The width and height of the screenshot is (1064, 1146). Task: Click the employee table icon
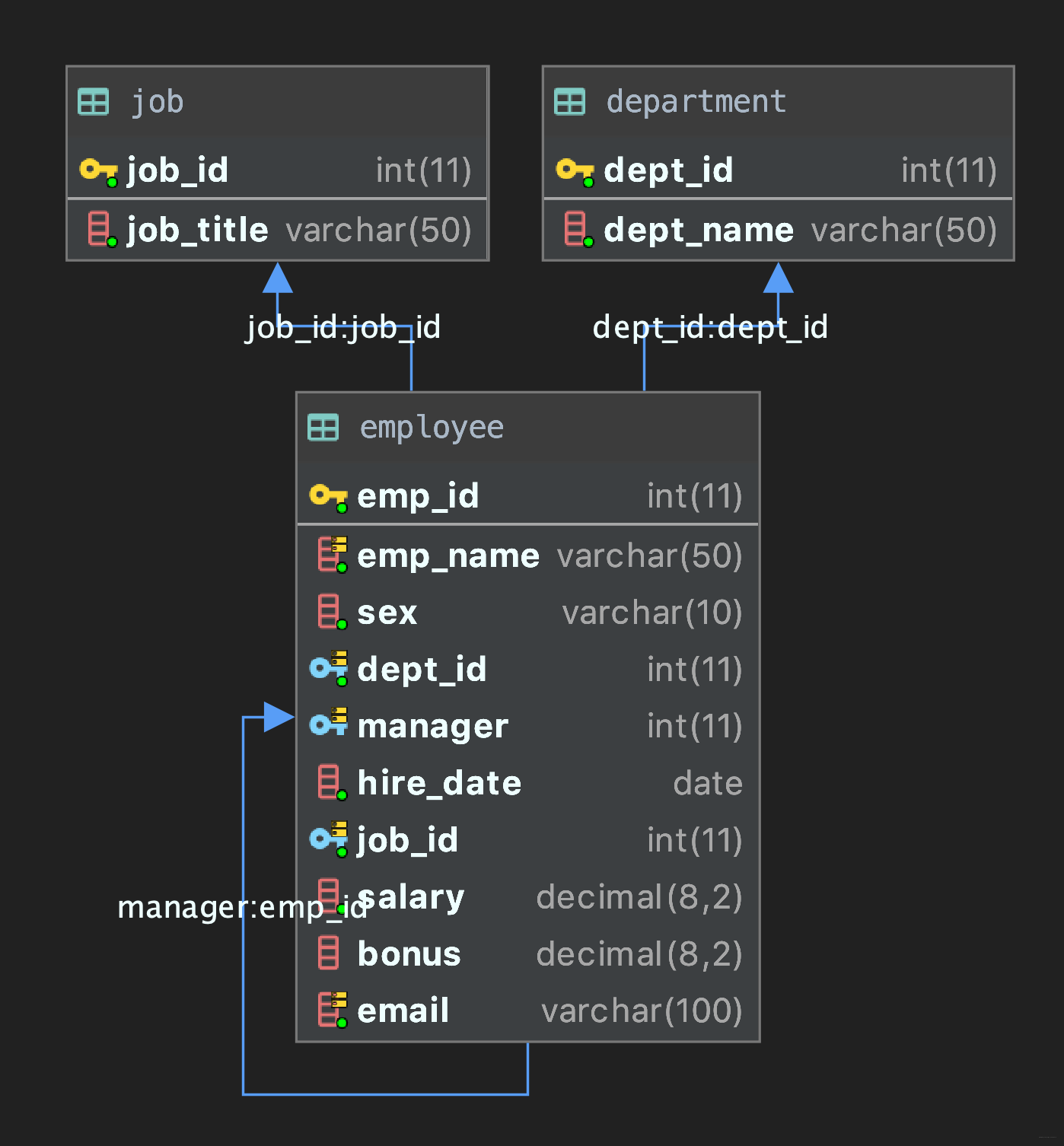323,427
